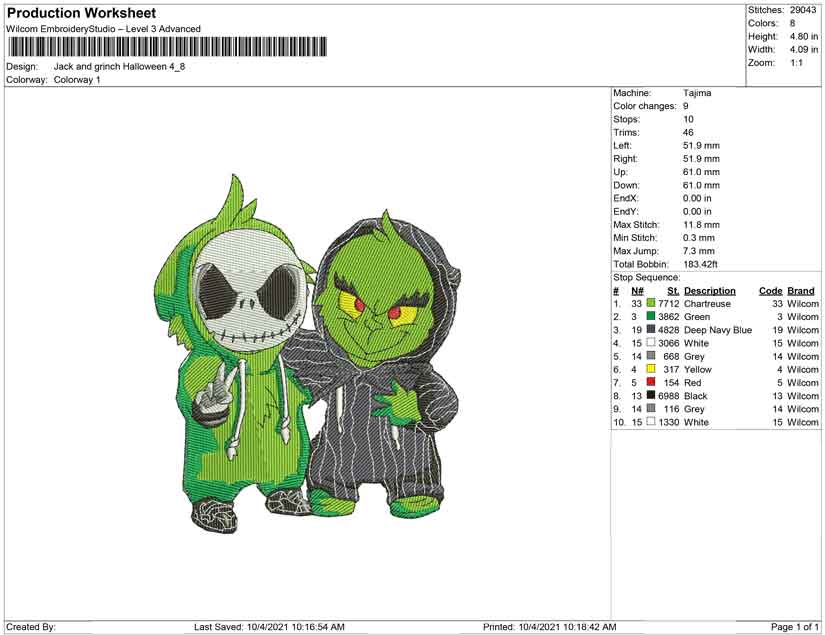Viewport: 825px width, 635px height.
Task: Click the Chartreuse color swatch in row 1
Action: (x=651, y=303)
